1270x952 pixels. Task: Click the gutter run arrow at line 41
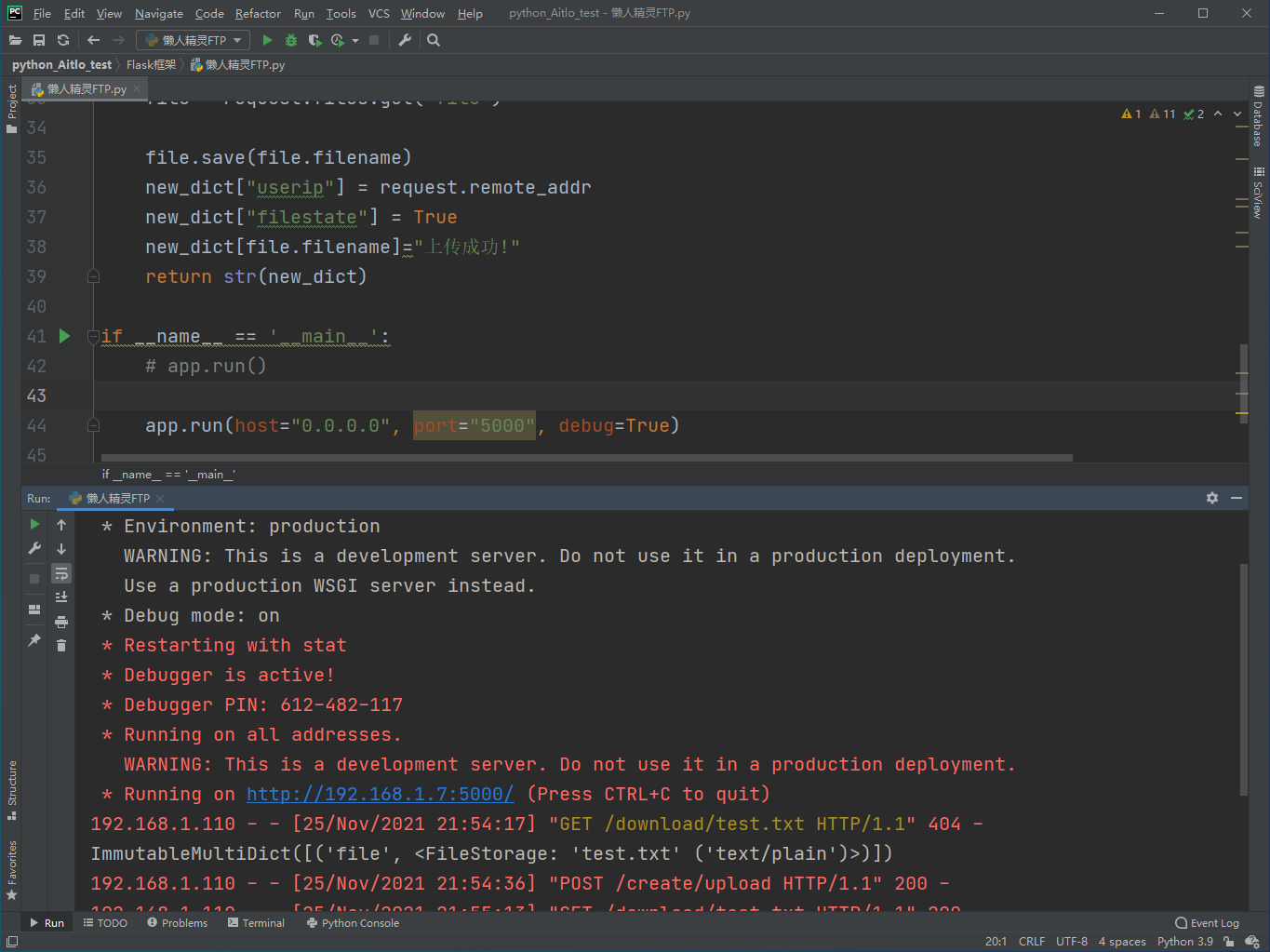[64, 336]
